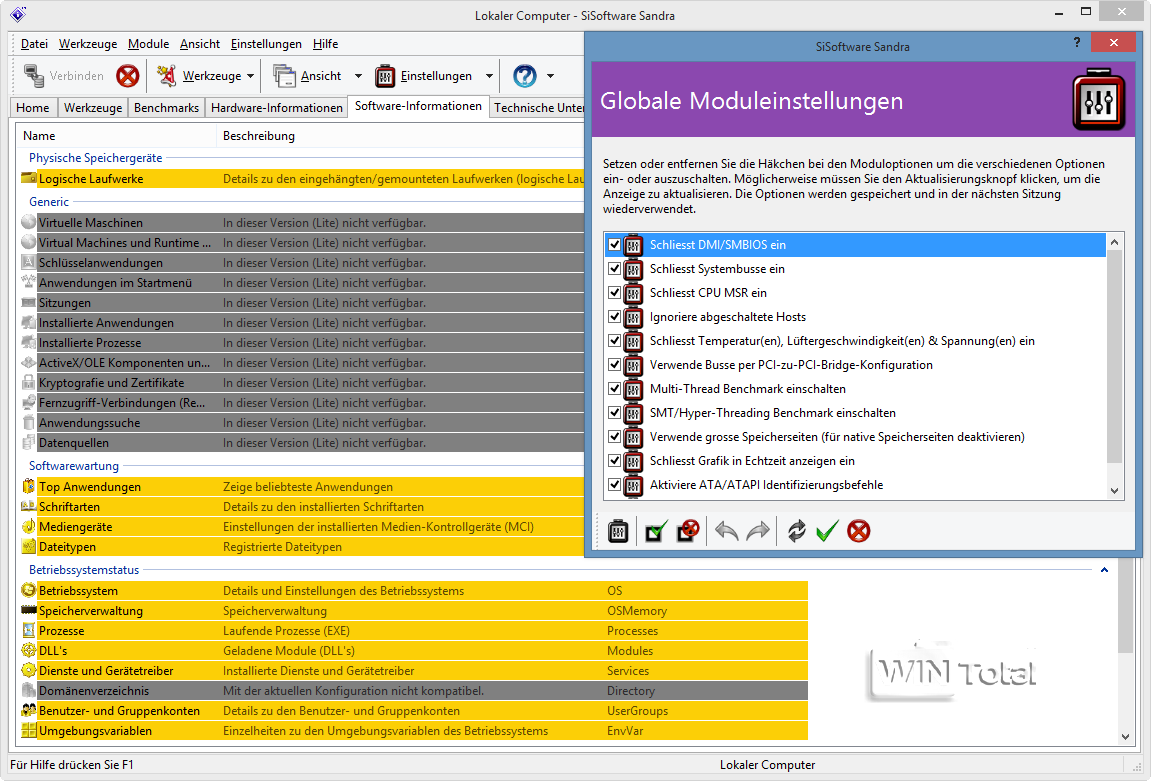Click the Beschreibung column header

tap(258, 136)
